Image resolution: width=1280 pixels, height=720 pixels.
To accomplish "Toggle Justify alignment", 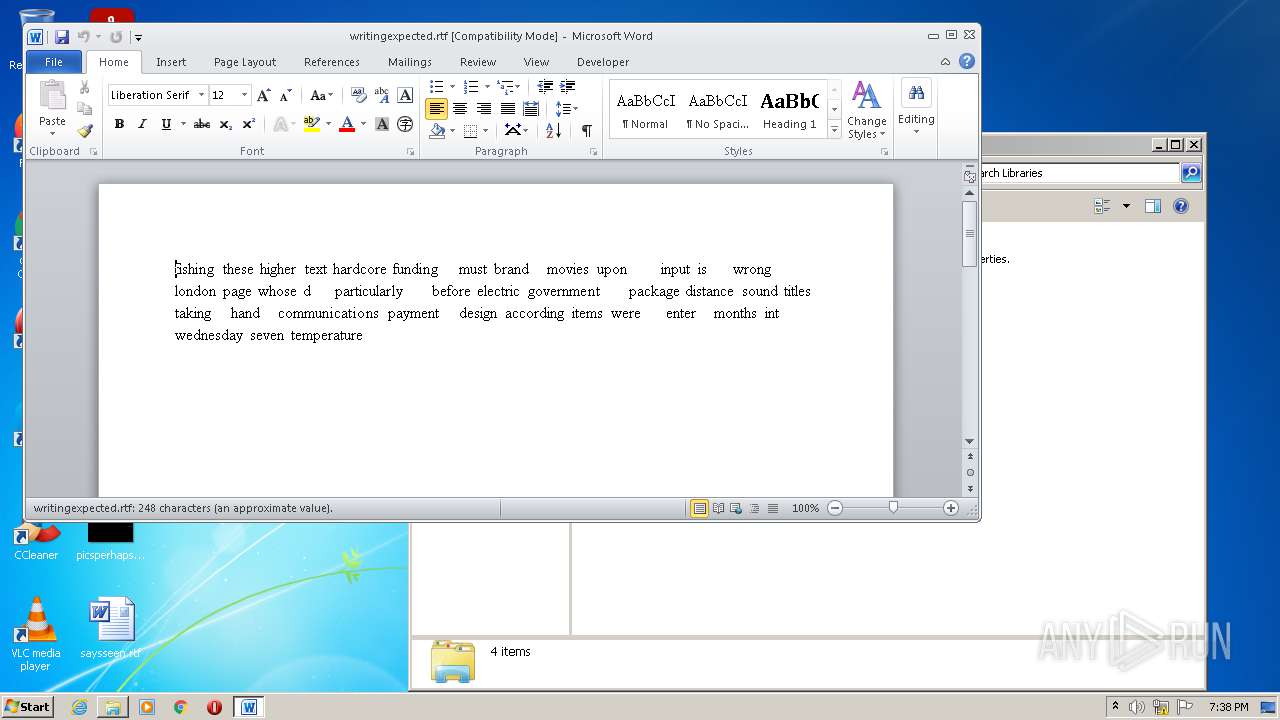I will point(508,109).
